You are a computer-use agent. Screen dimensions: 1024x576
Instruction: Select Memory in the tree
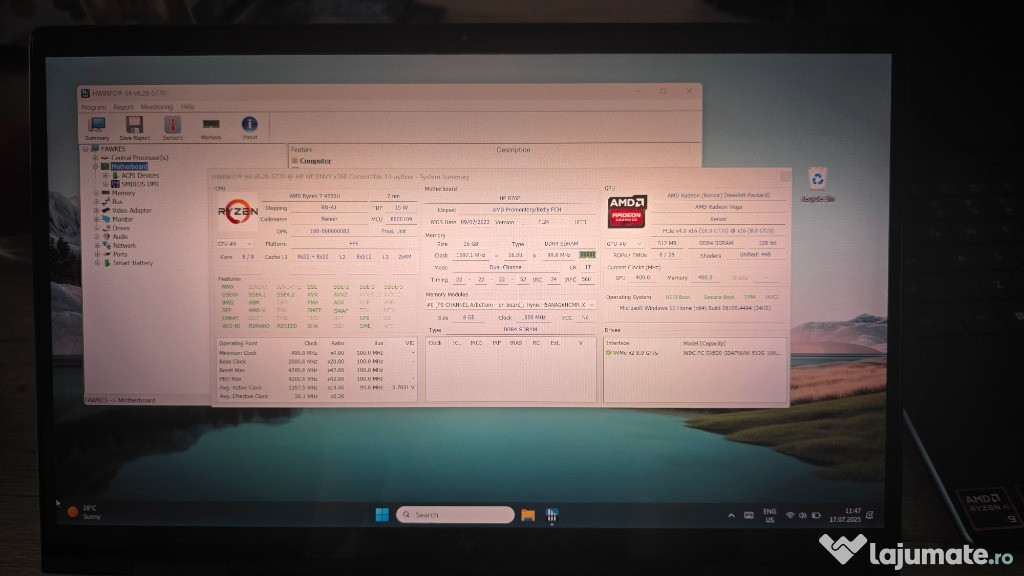pyautogui.click(x=123, y=193)
